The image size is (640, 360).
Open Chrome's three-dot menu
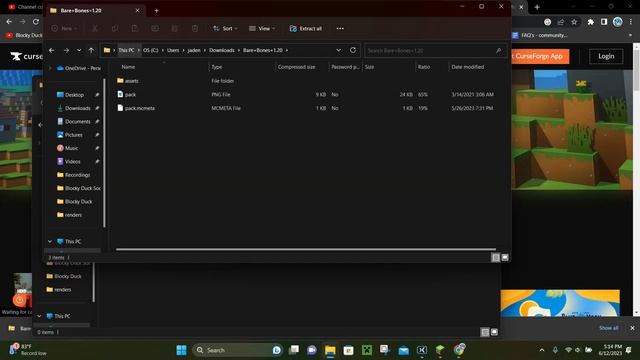click(x=631, y=22)
